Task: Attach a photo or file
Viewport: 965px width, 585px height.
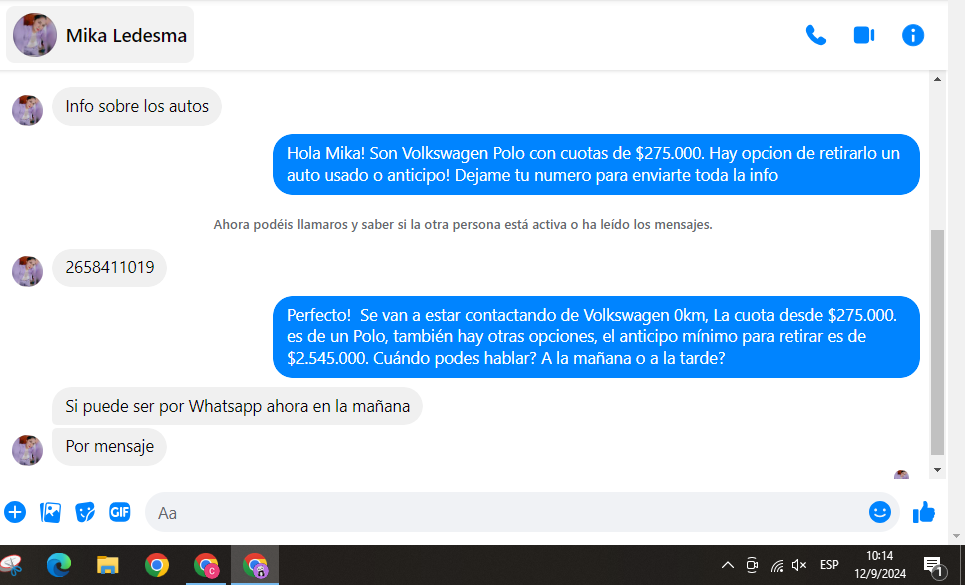Action: [x=50, y=512]
